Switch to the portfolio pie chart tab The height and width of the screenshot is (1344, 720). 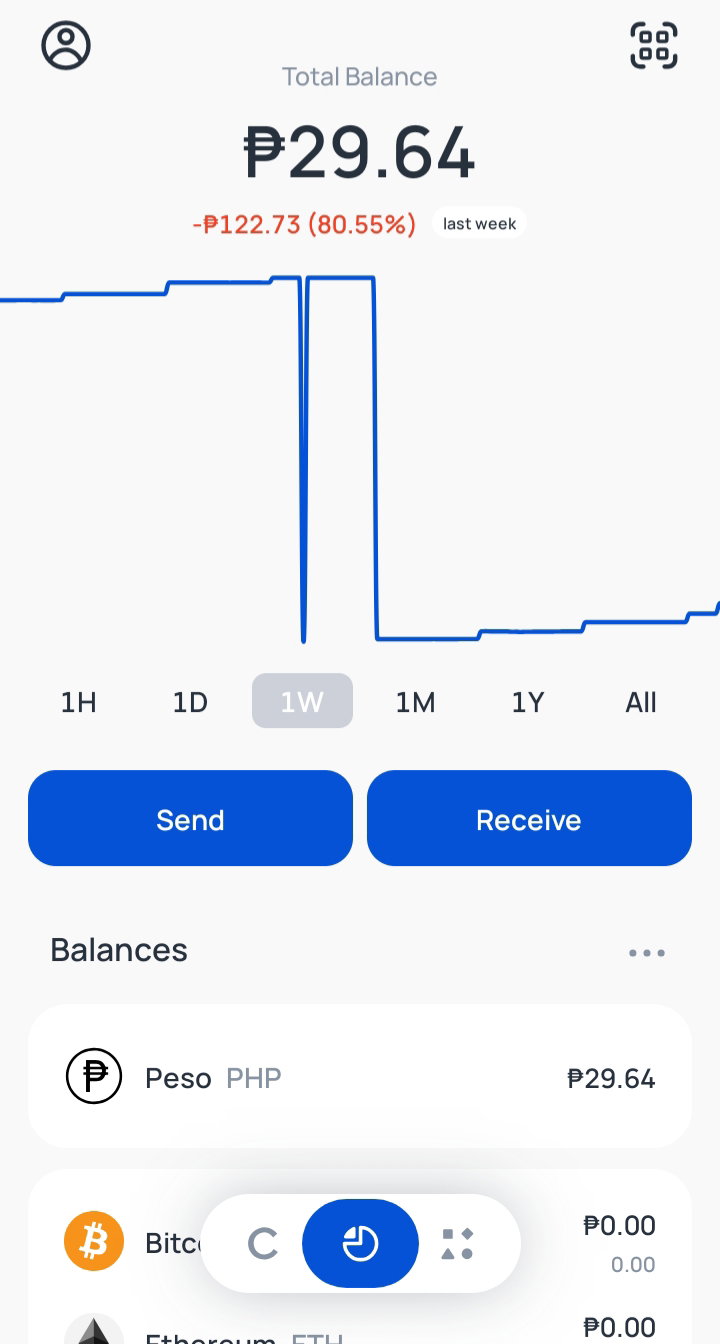360,1244
